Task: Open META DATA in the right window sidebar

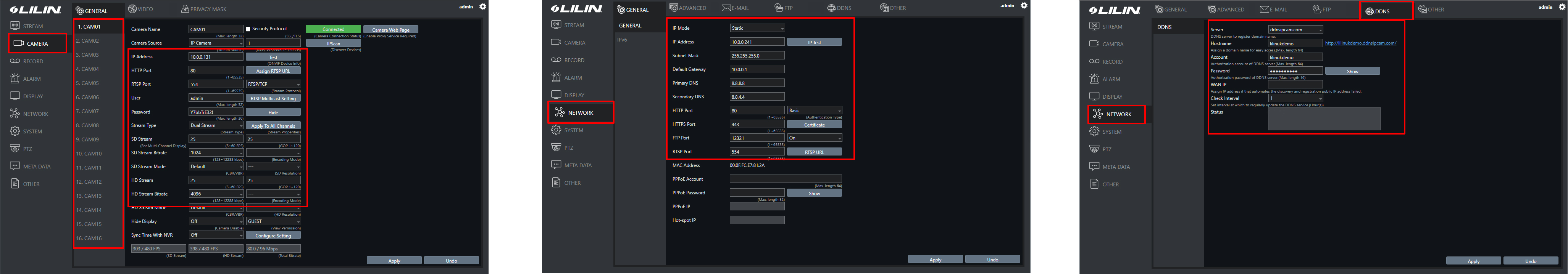Action: [1110, 167]
